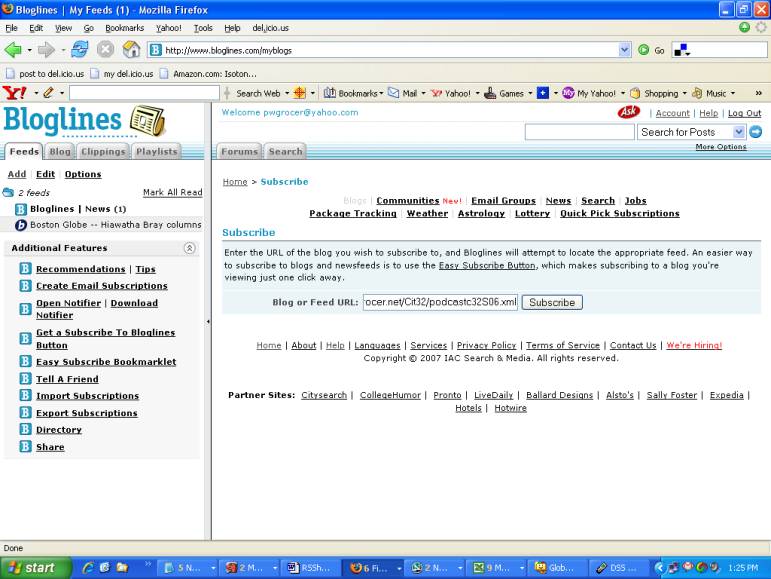Click the Boston Globe feed icon
Screen dimensions: 771x579
point(21,225)
